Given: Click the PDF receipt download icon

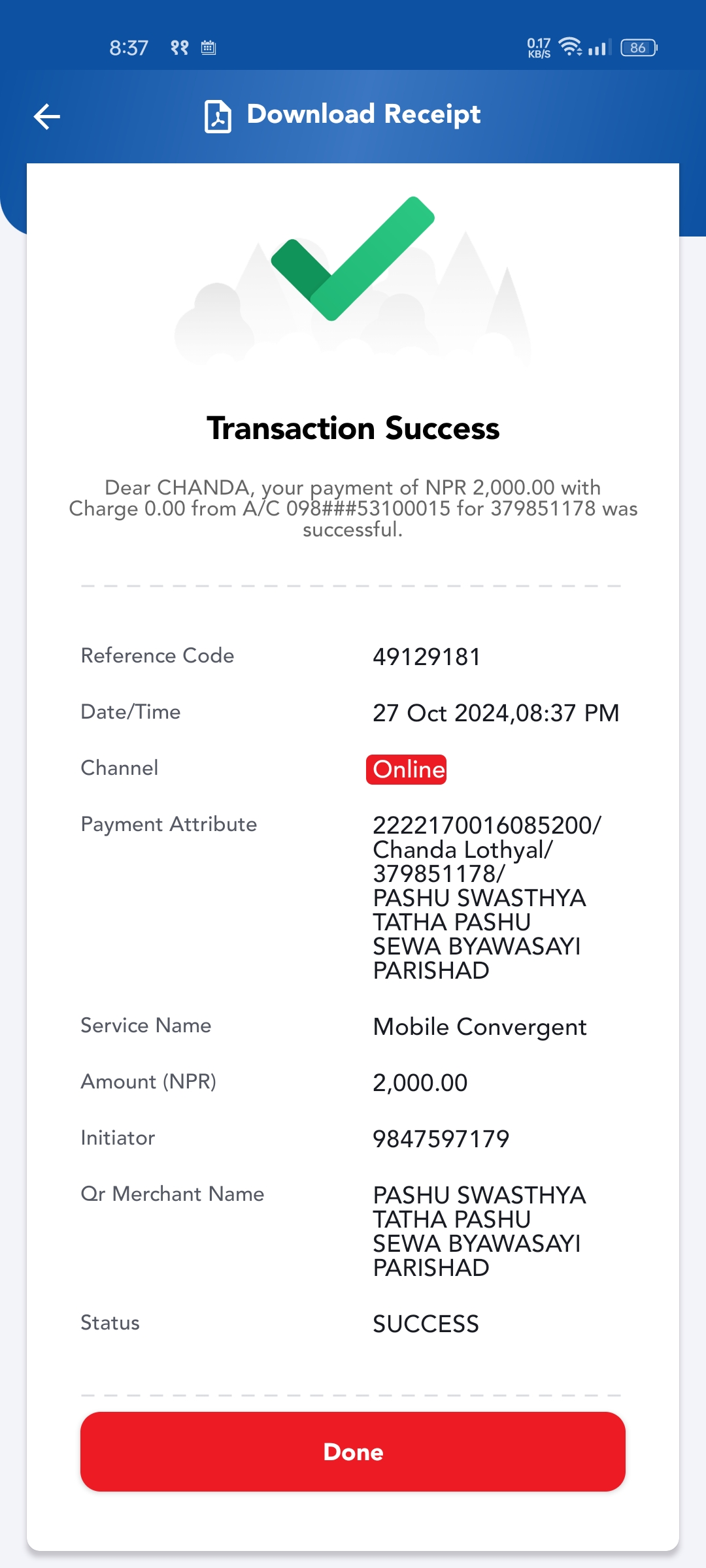Looking at the screenshot, I should [x=218, y=116].
